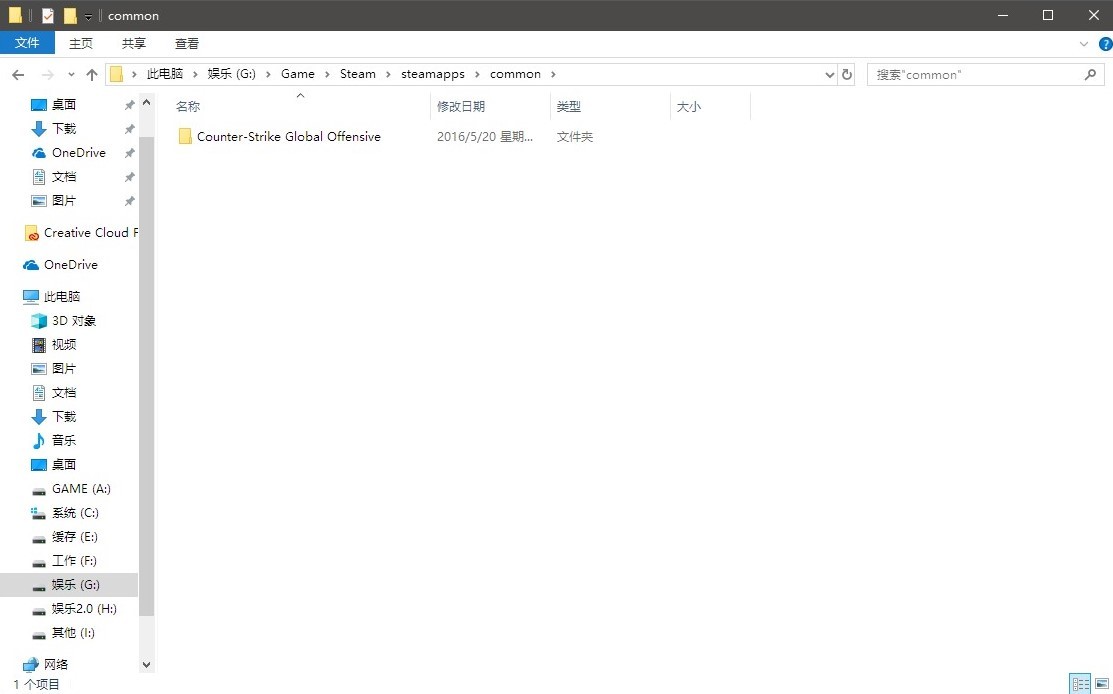Click steamapps in the address breadcrumb

click(433, 74)
